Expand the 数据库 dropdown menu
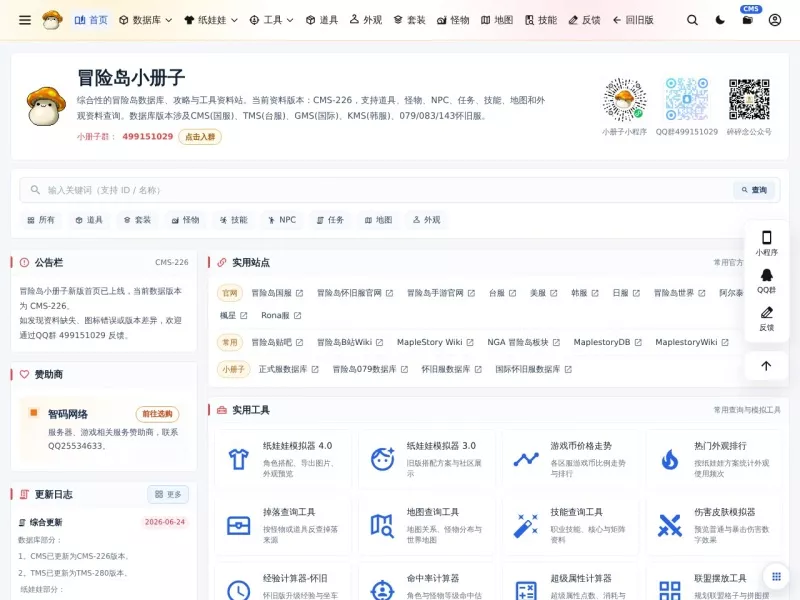Screen dimensions: 800x600 click(x=145, y=20)
